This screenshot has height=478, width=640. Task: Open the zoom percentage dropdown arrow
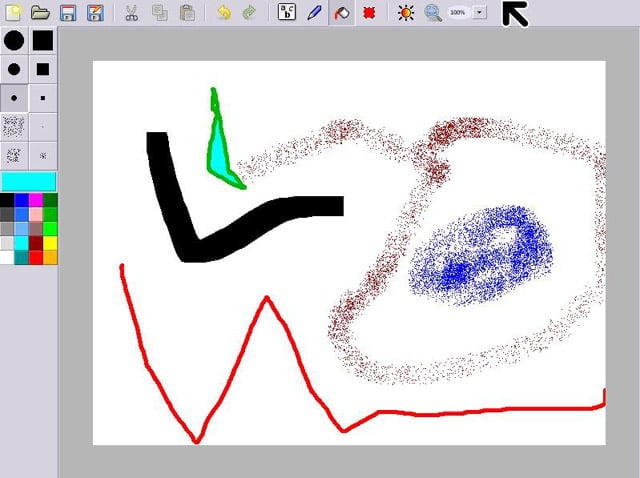tap(480, 13)
